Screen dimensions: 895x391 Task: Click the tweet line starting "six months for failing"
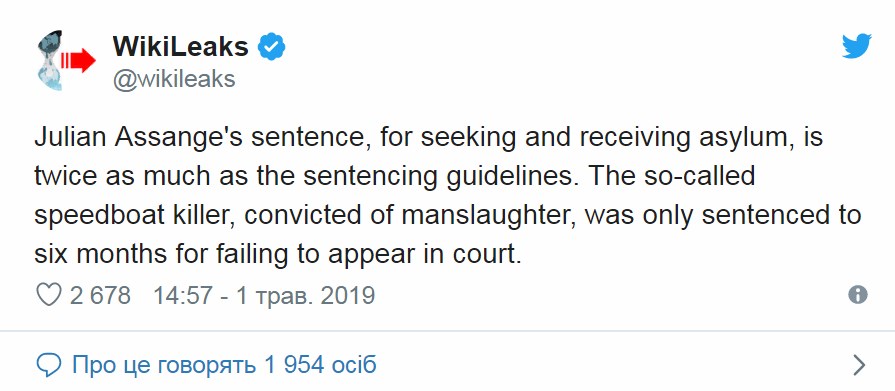click(278, 255)
